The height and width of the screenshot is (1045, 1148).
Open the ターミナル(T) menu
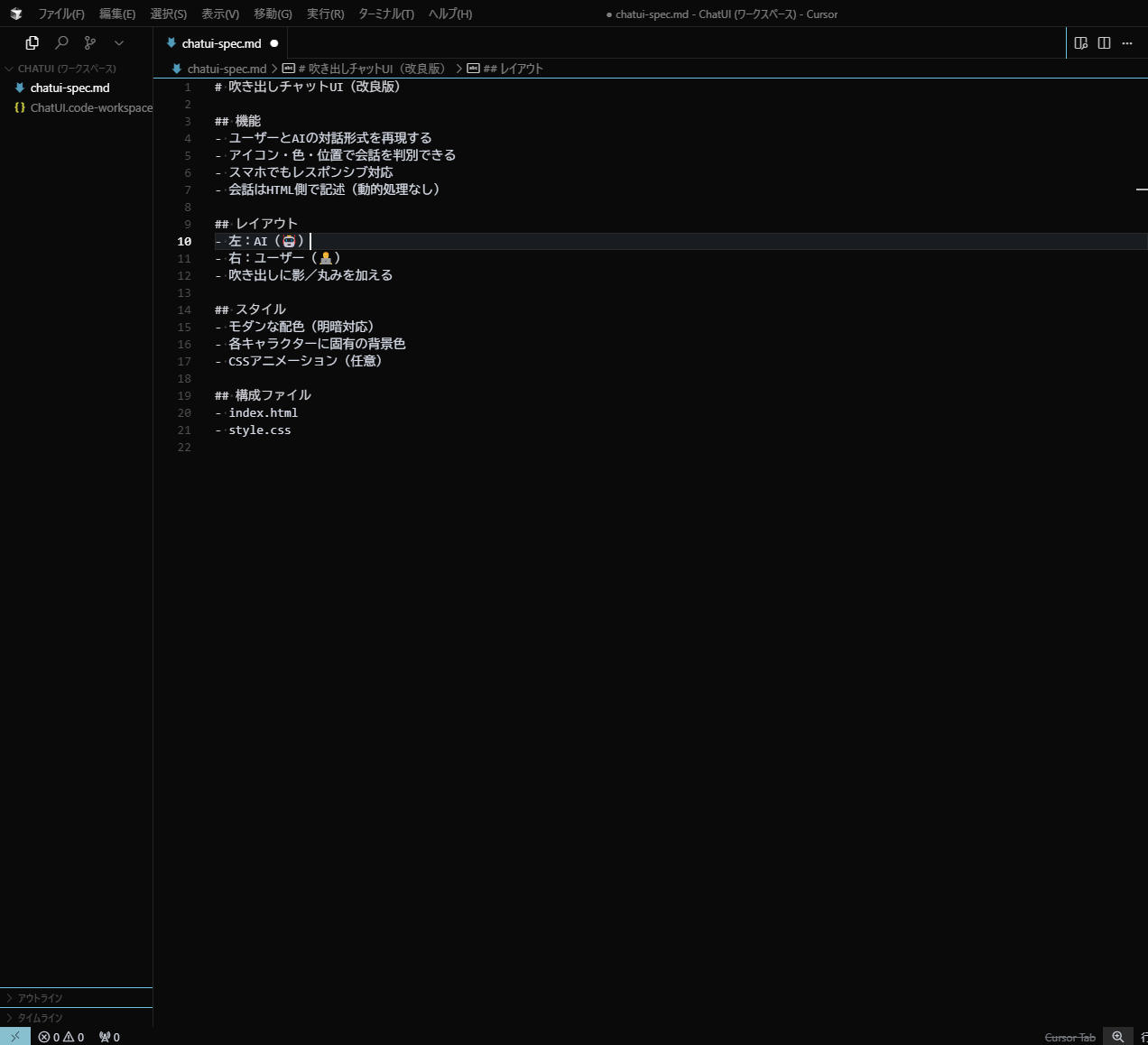[385, 14]
